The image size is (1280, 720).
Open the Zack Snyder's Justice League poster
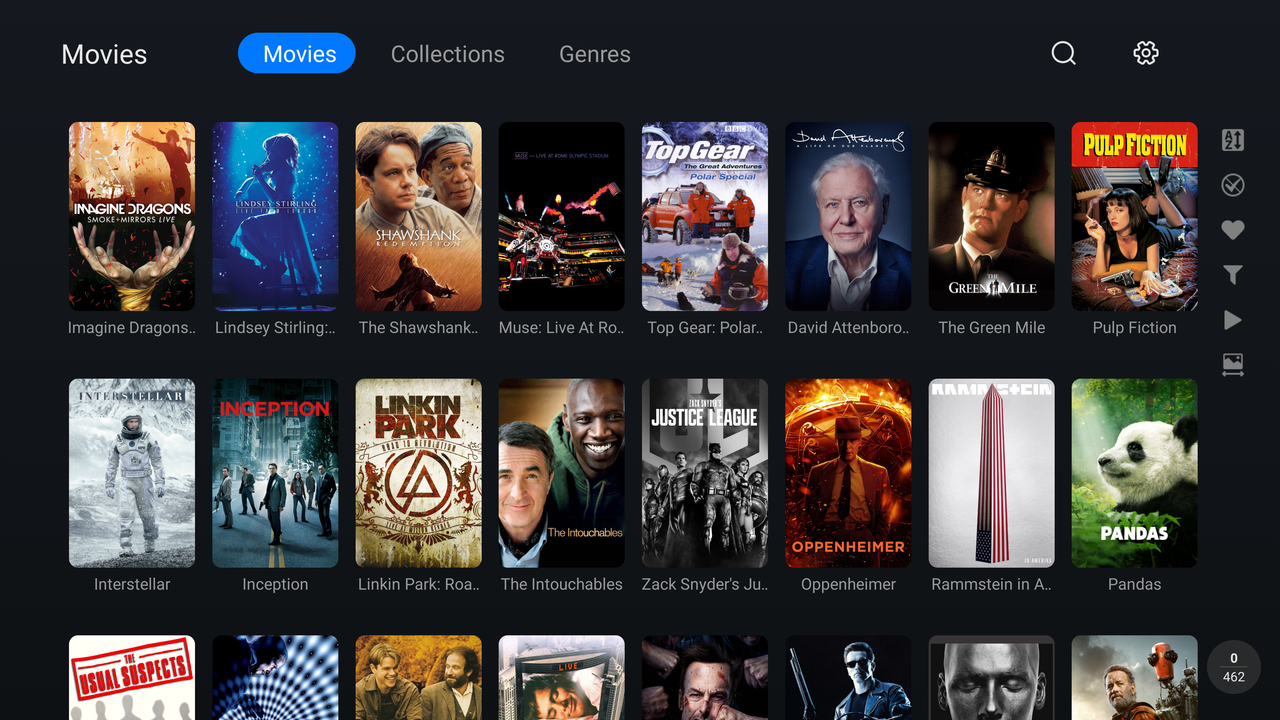click(705, 473)
